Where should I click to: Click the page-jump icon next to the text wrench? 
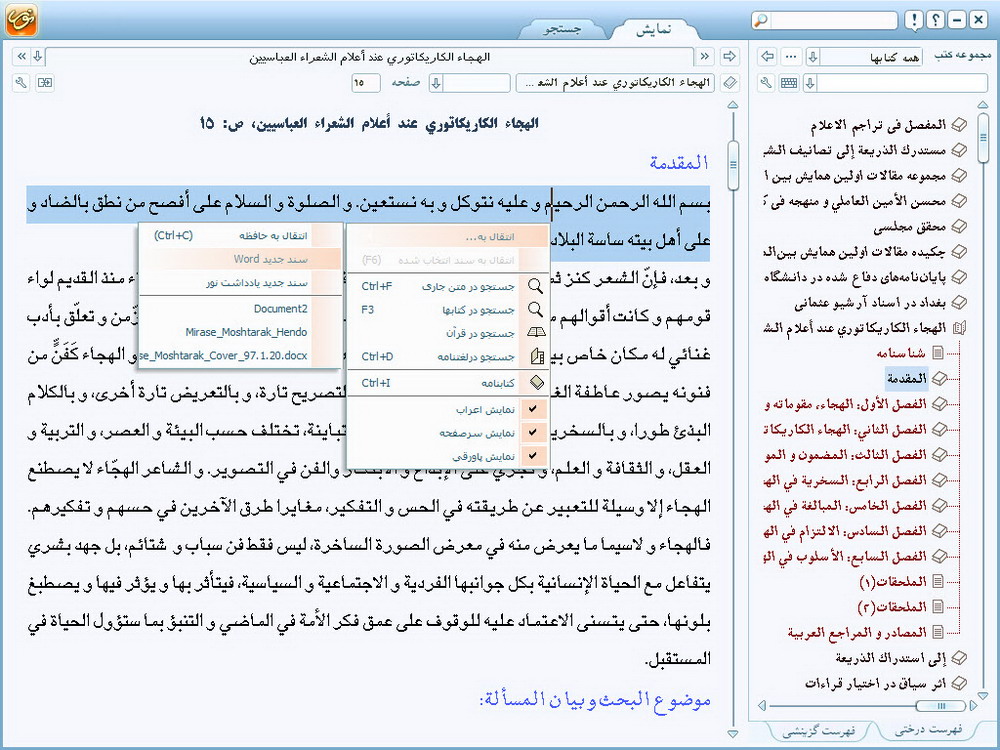(x=45, y=83)
